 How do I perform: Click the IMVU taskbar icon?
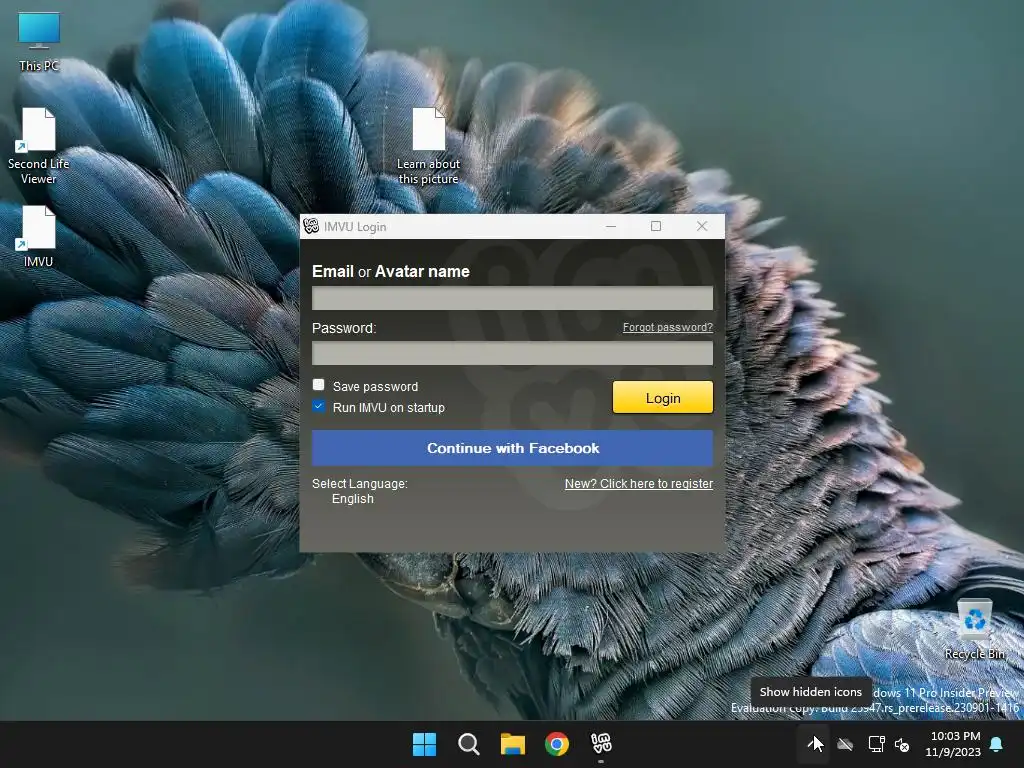click(601, 744)
